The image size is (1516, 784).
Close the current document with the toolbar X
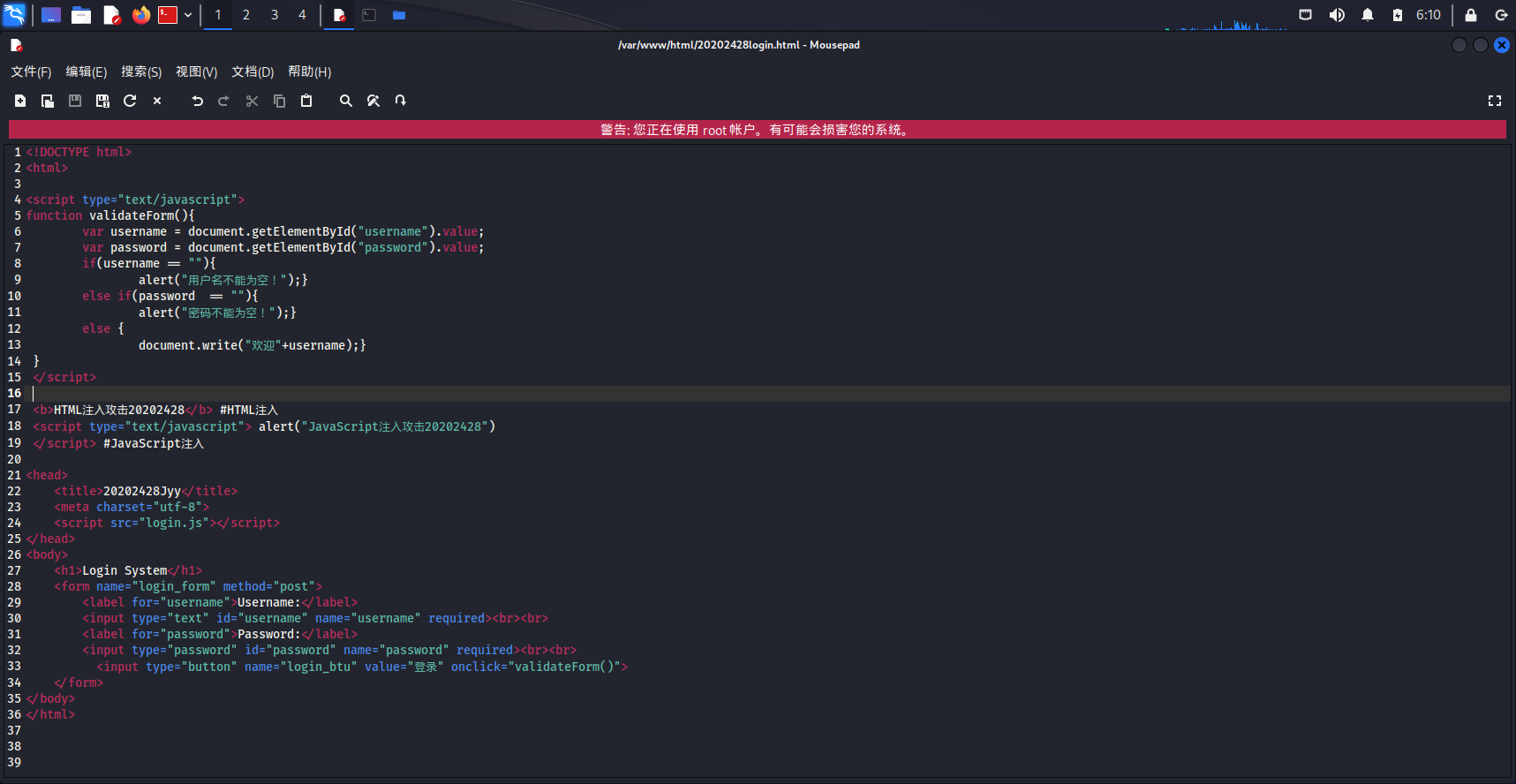pyautogui.click(x=157, y=101)
